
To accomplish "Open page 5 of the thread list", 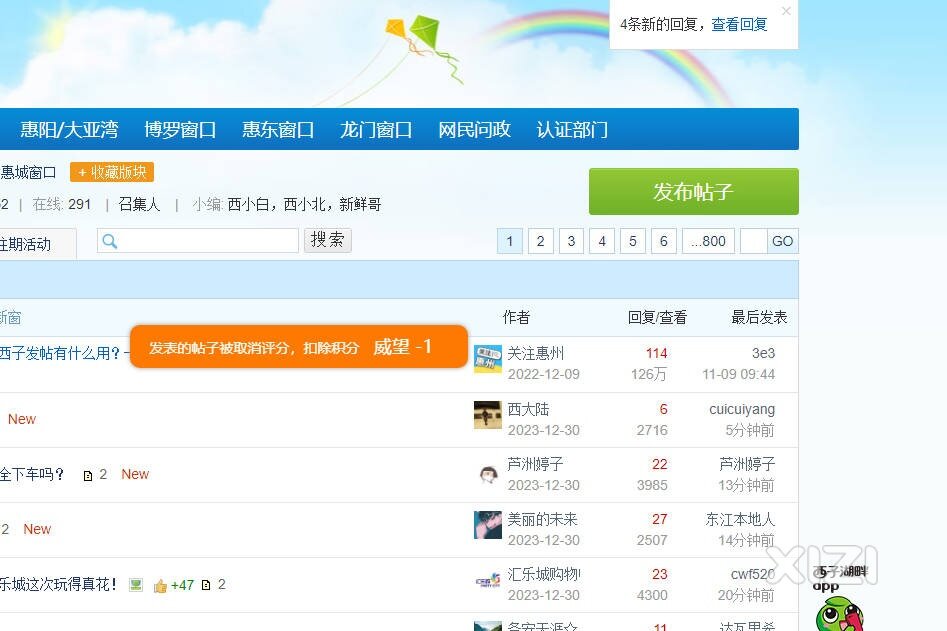I will coord(633,242).
